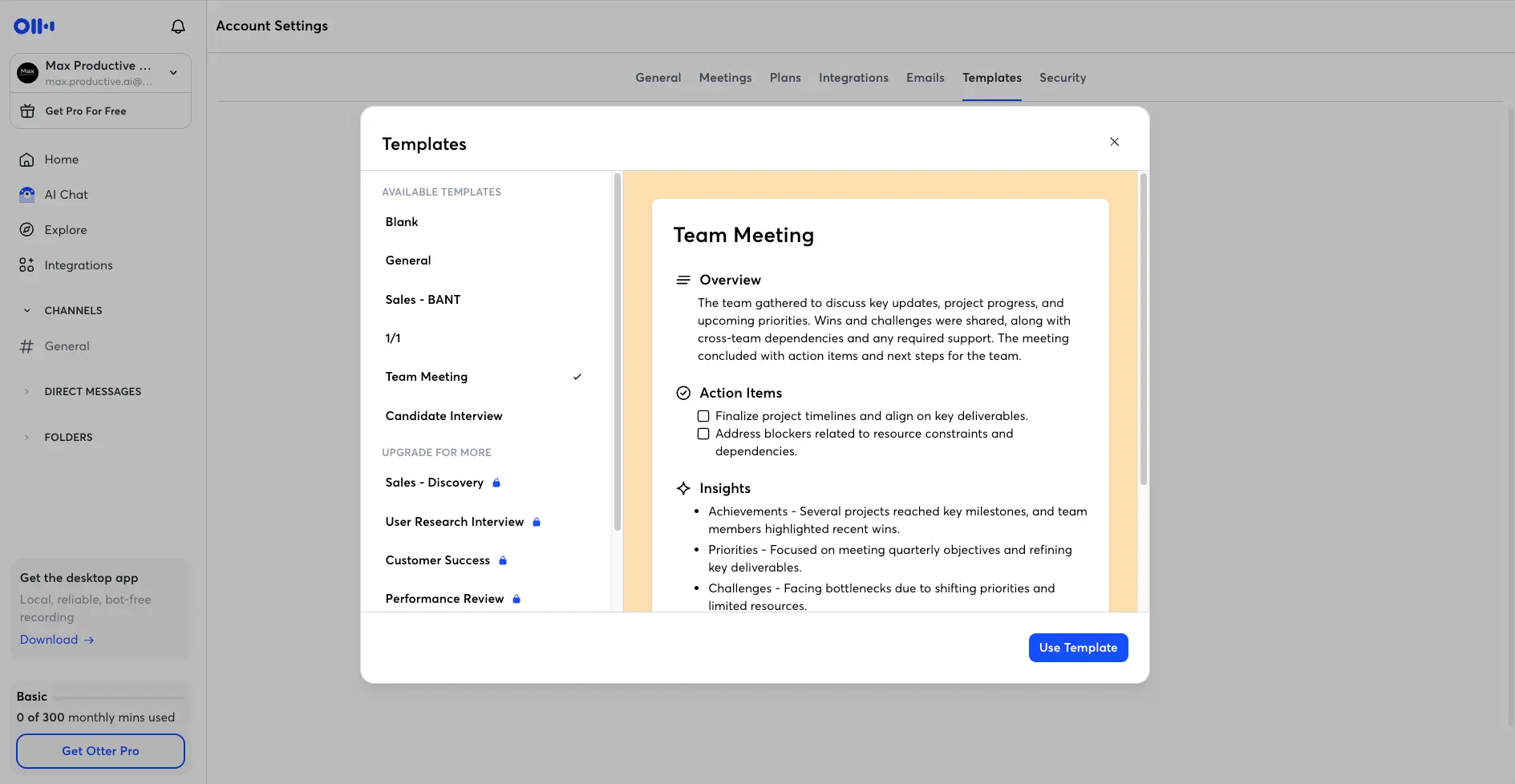Click the template preview scrollbar
The image size is (1515, 784).
[1144, 329]
